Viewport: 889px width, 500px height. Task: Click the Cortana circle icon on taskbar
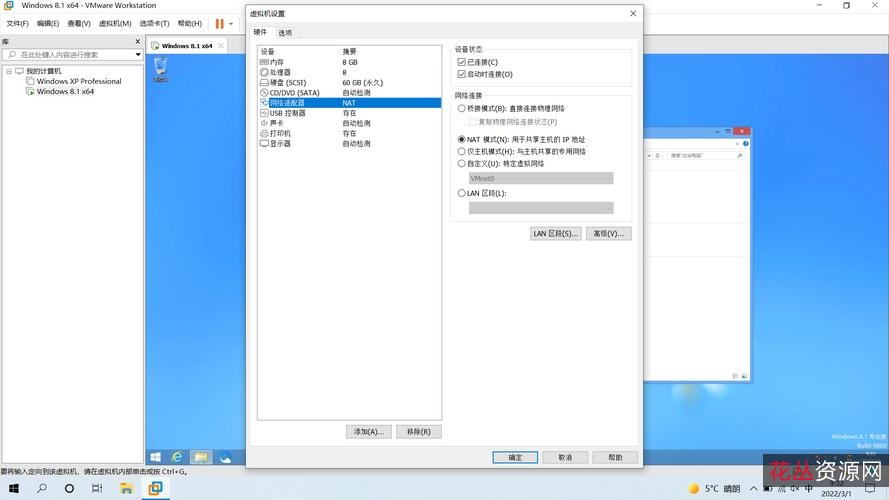click(x=69, y=488)
